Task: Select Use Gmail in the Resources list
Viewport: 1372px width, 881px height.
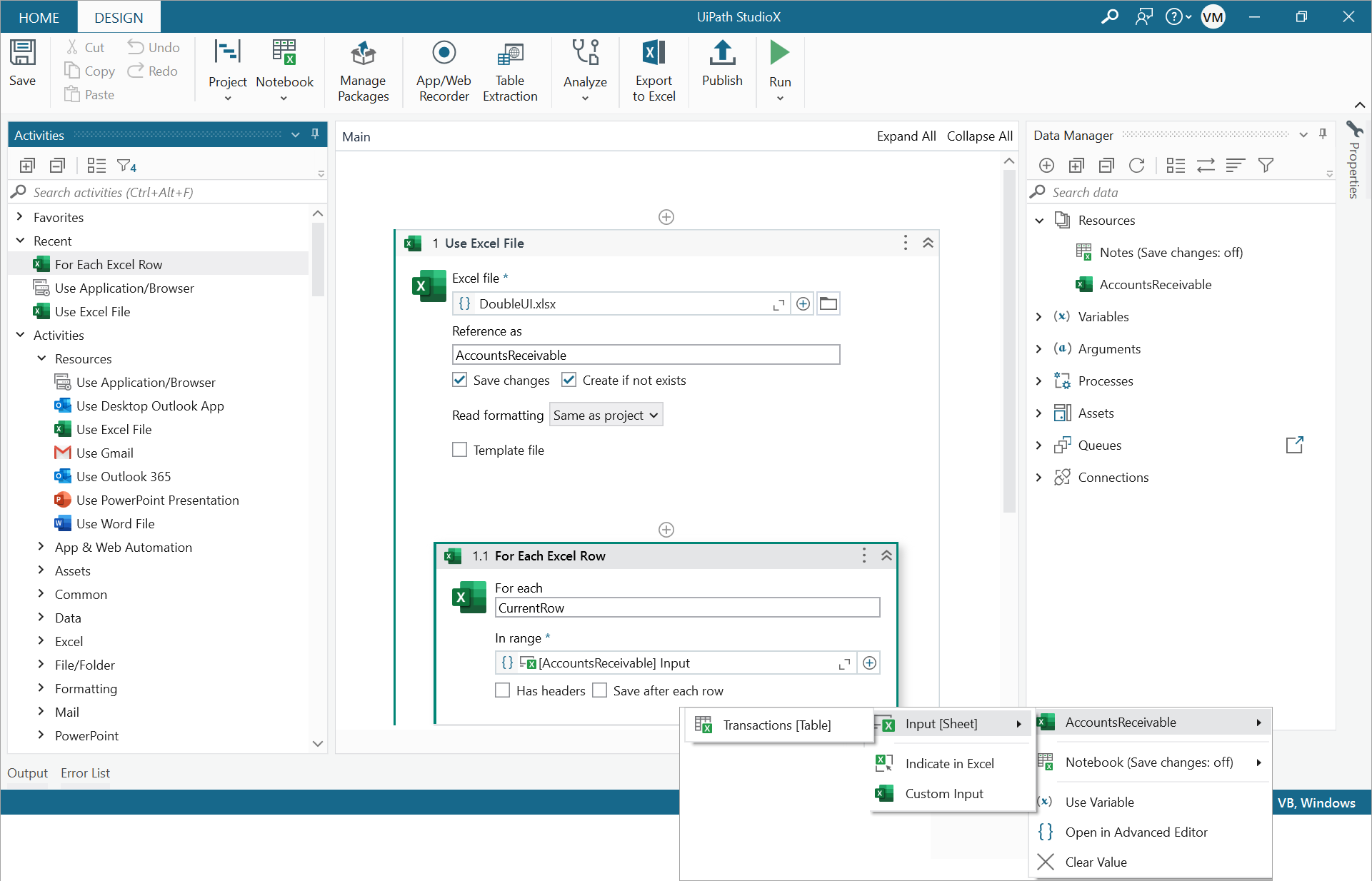Action: pyautogui.click(x=104, y=453)
